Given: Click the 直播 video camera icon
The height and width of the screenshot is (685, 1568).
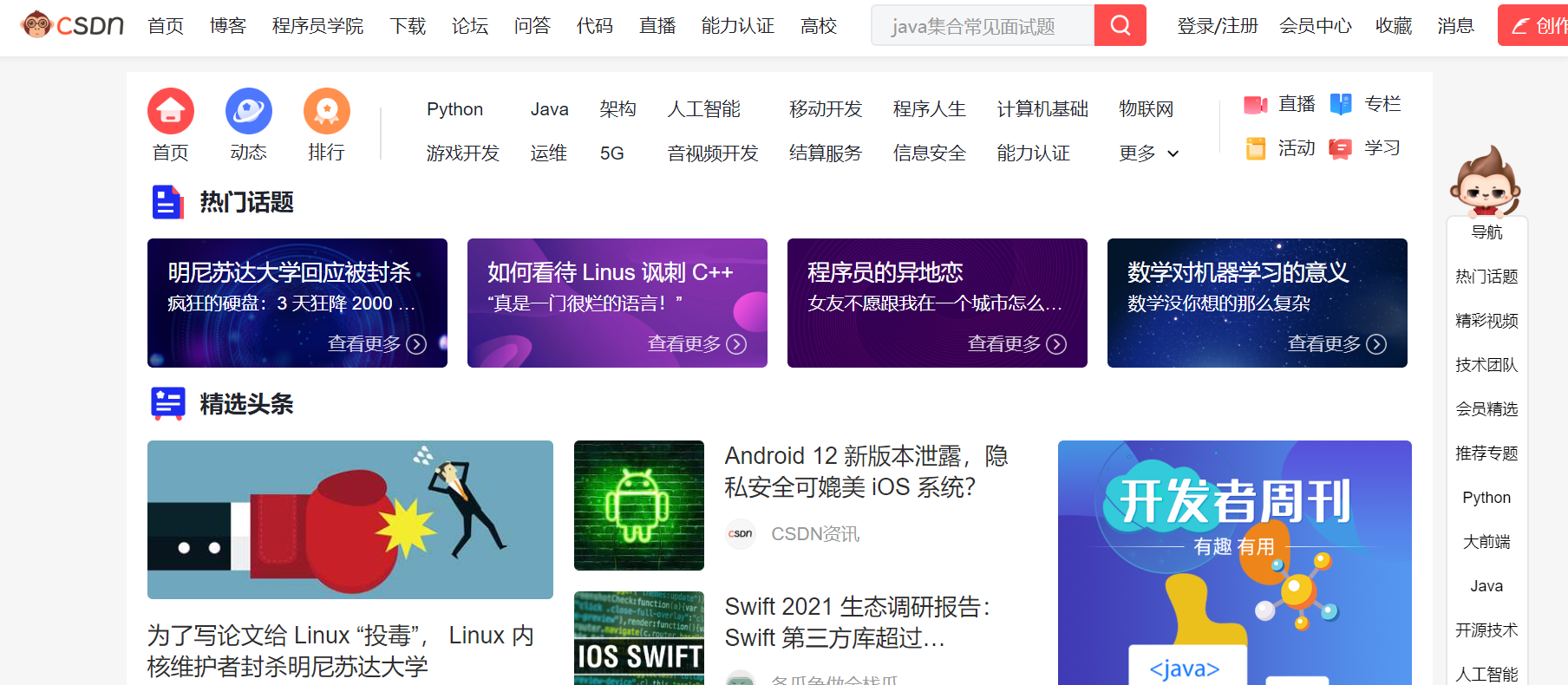Looking at the screenshot, I should pos(1255,105).
